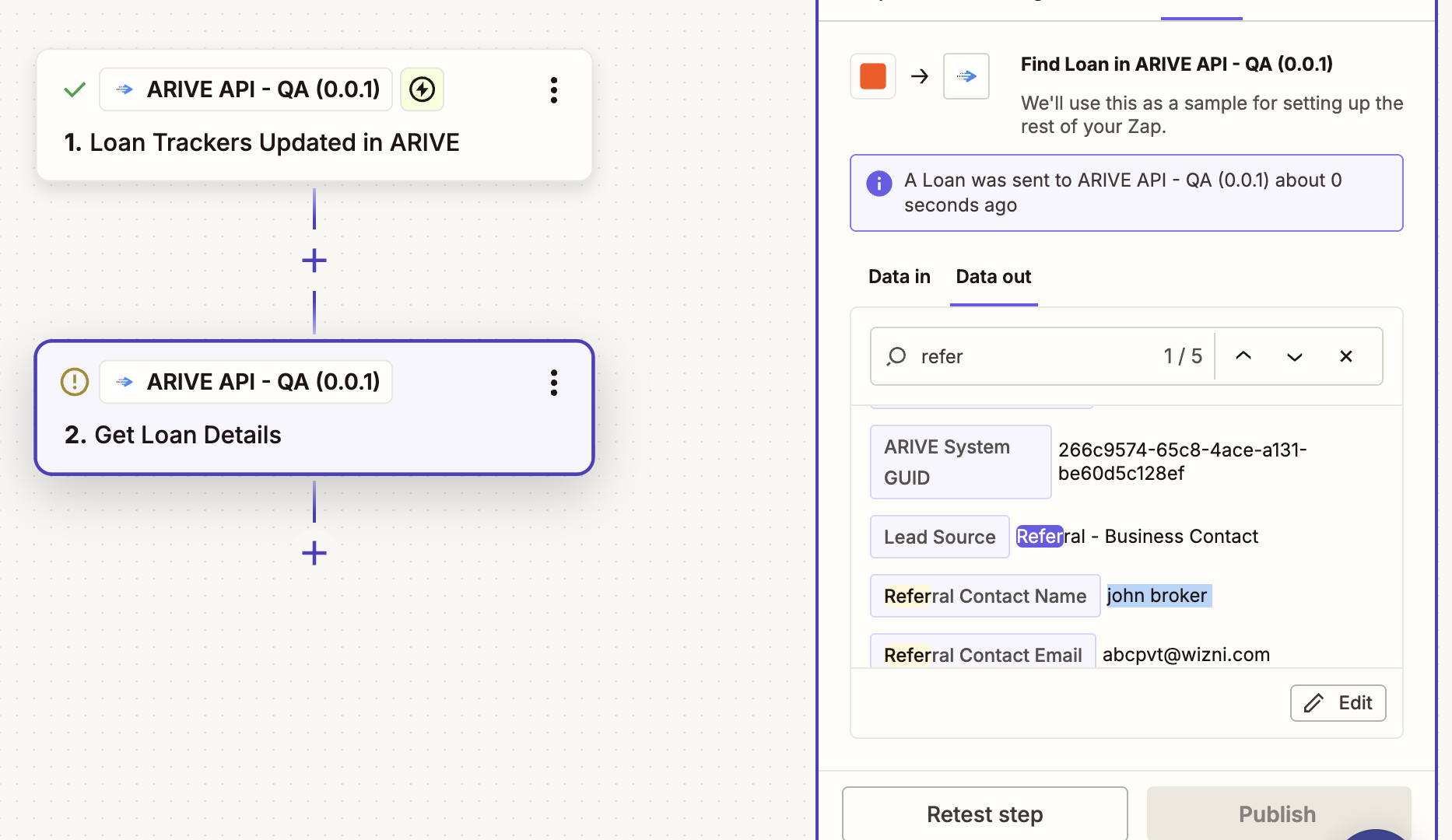The height and width of the screenshot is (840, 1452).
Task: Clear the refer search
Action: tap(1346, 356)
